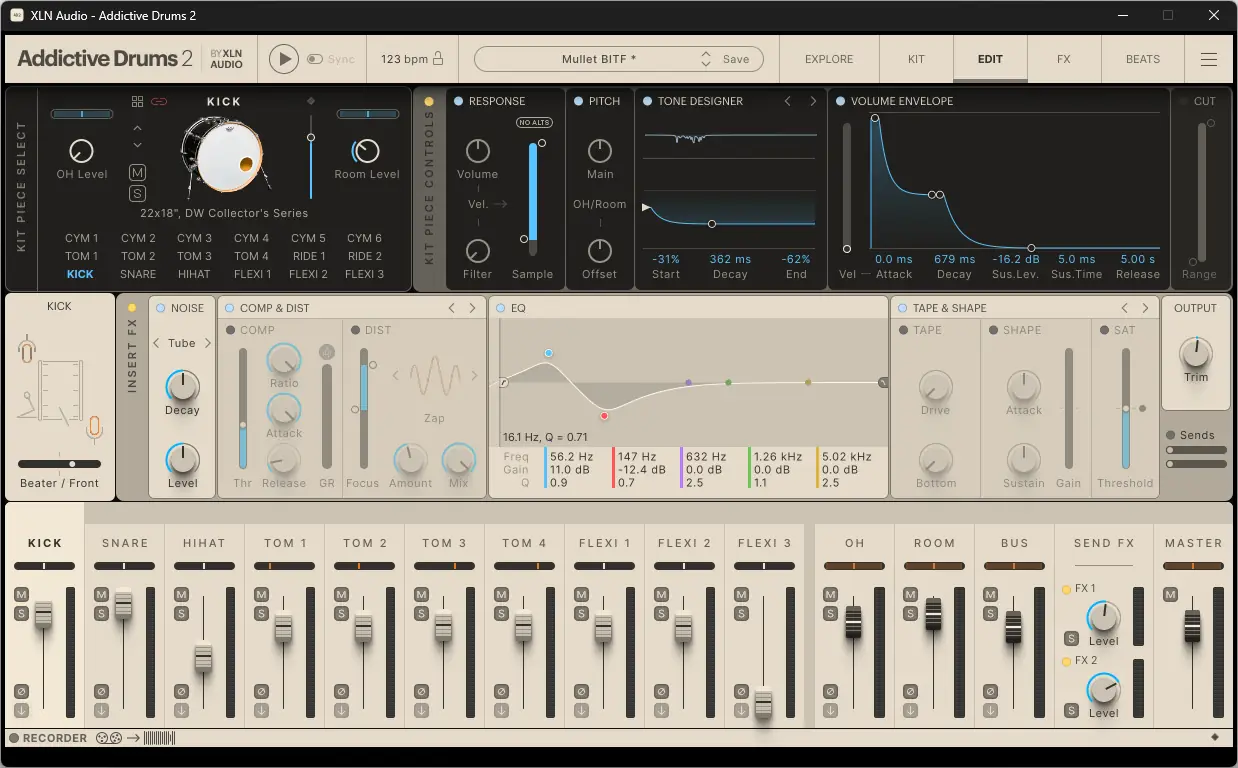Click the link icon in Kit Piece Select
1238x768 pixels.
160,101
